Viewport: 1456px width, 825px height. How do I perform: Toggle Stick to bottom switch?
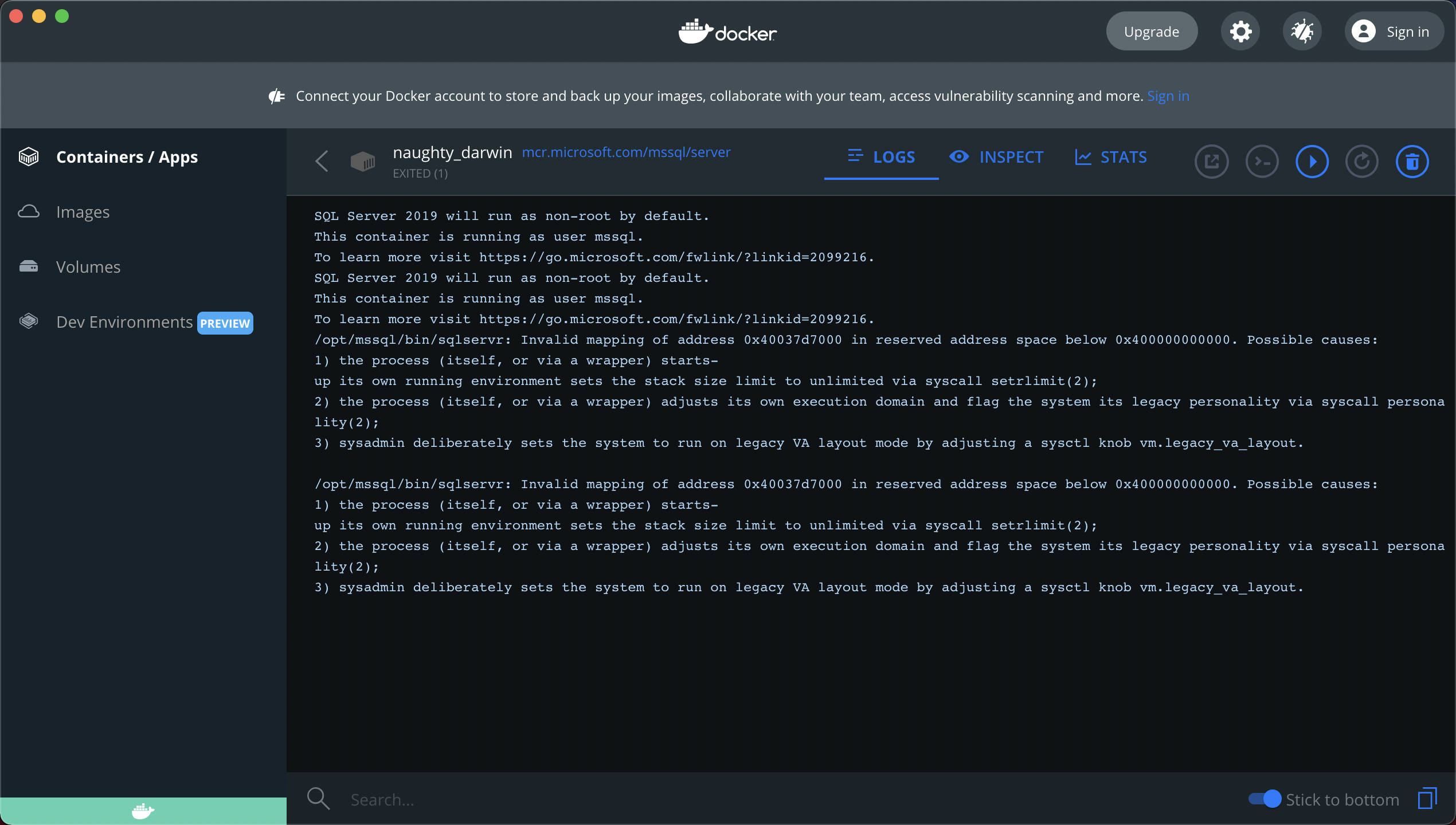(x=1265, y=799)
